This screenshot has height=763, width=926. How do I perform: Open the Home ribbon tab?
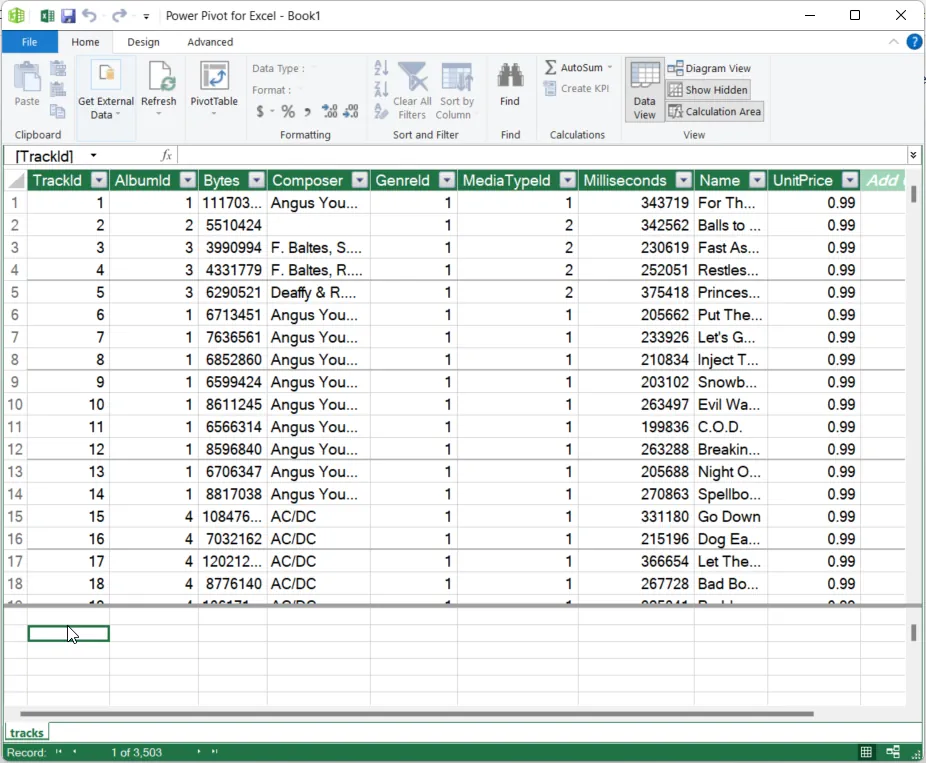point(85,42)
